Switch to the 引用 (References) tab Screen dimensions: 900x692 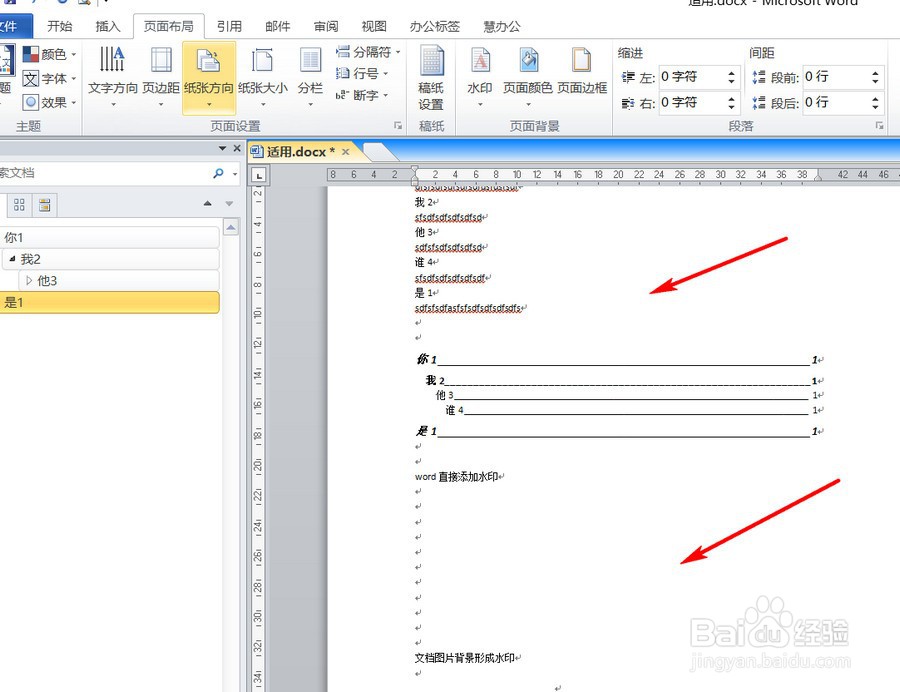coord(230,26)
